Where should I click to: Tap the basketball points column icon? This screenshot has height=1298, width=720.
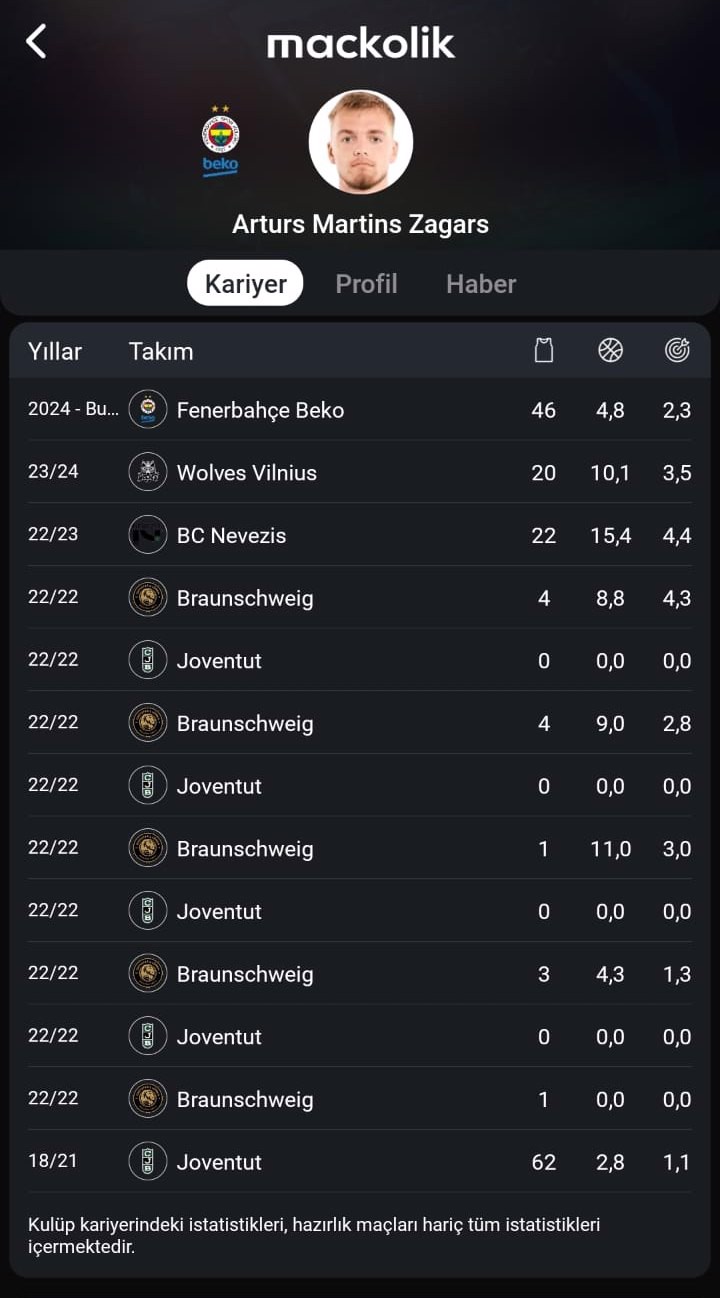click(x=610, y=350)
